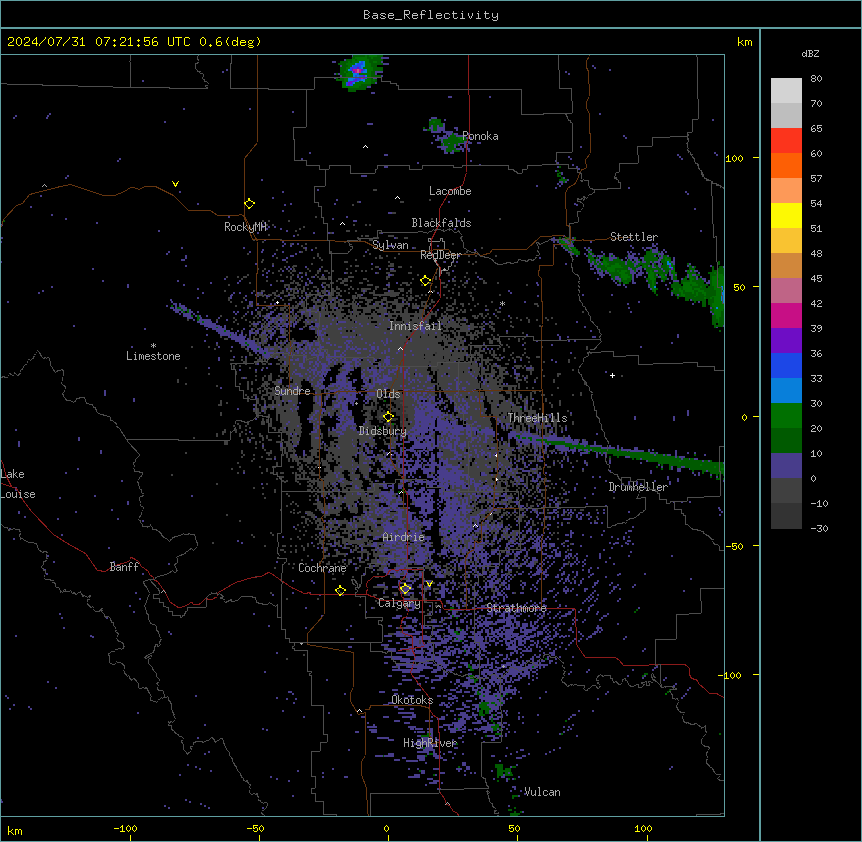The height and width of the screenshot is (842, 862).
Task: Click the Sundre label
Action: (x=292, y=391)
